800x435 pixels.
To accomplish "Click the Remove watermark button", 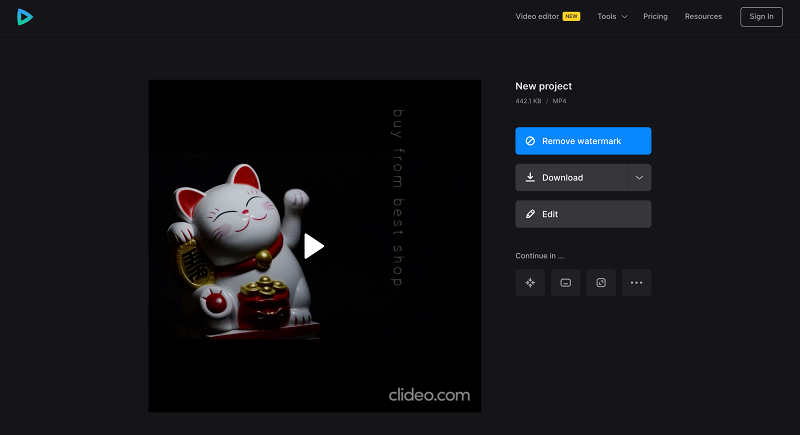I will [583, 141].
